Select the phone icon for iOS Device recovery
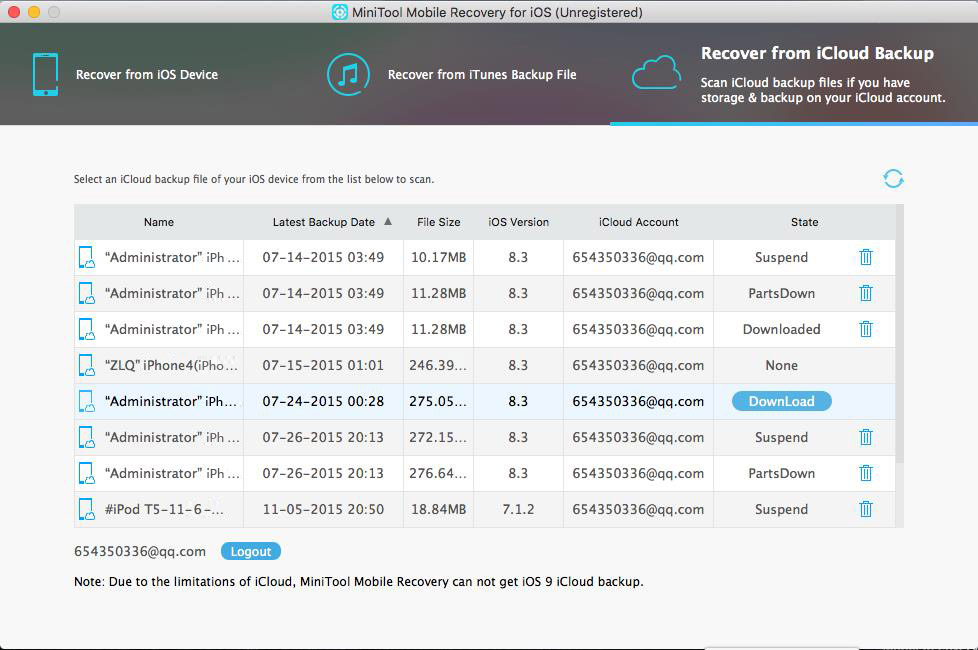Image resolution: width=978 pixels, height=650 pixels. (x=46, y=74)
